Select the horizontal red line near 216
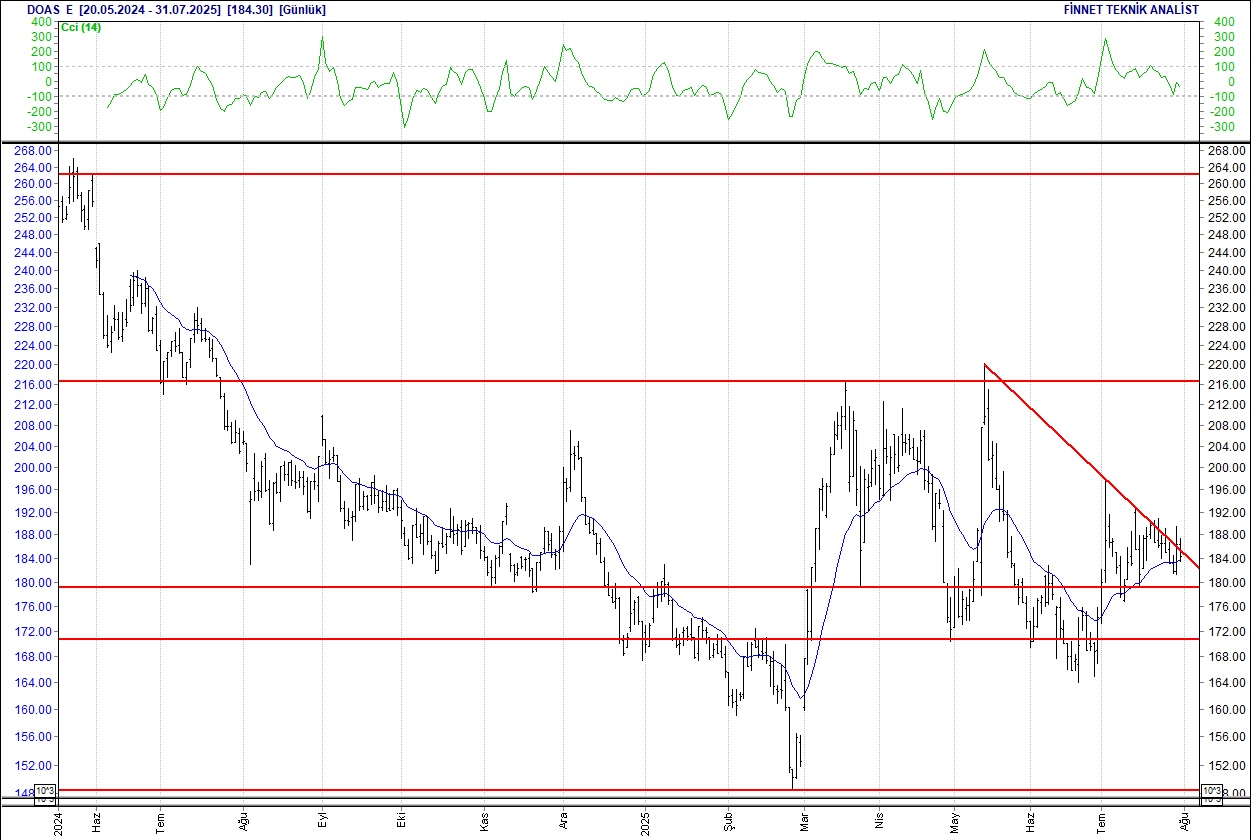1251x840 pixels. 628,381
